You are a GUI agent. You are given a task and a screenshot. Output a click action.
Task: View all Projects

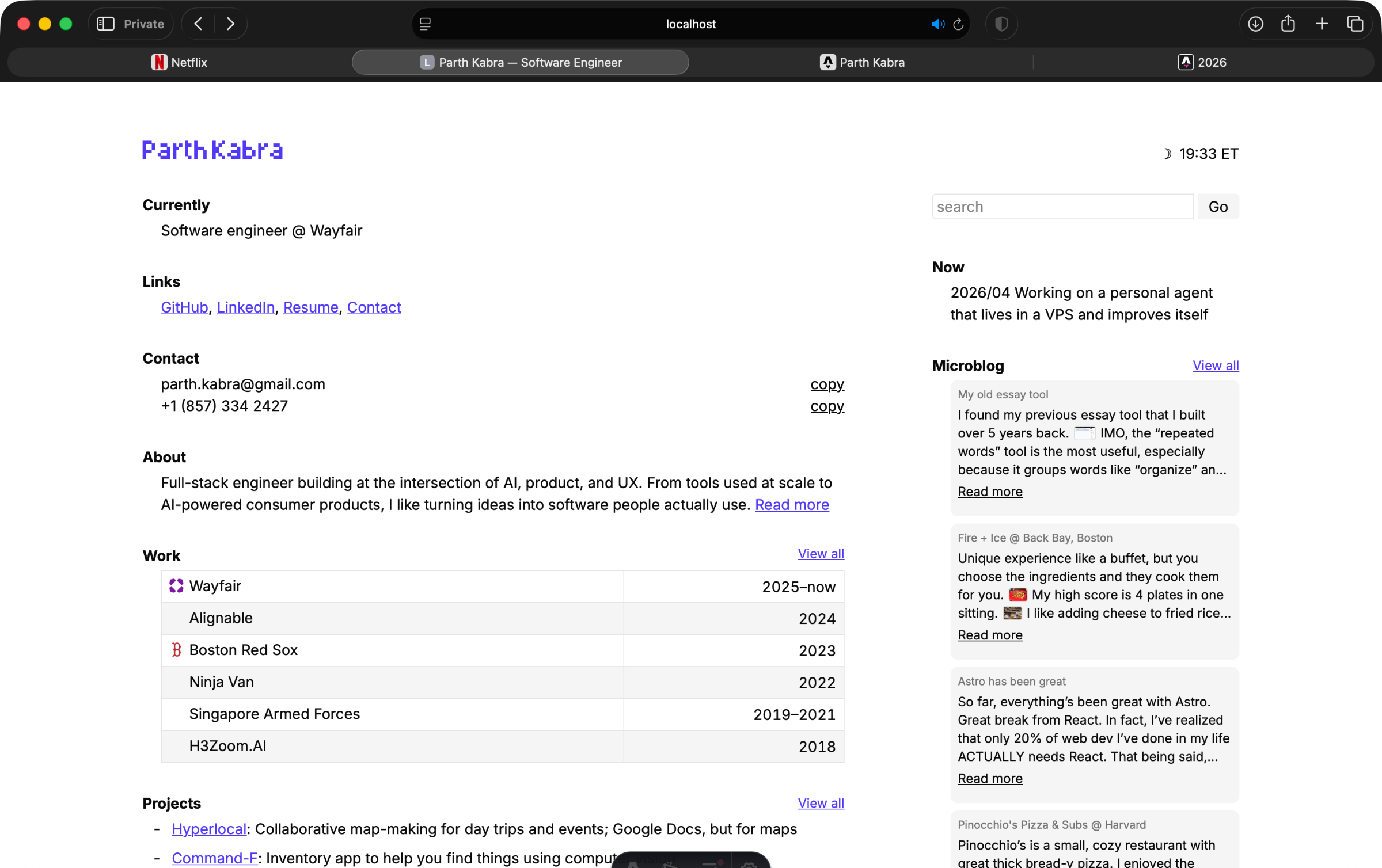(821, 803)
